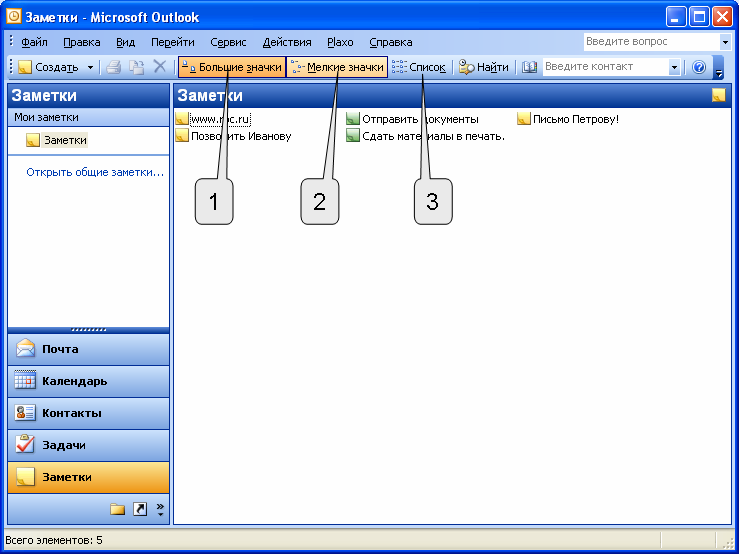
Task: Click the Folder List icon in navigation footer
Action: click(x=117, y=509)
